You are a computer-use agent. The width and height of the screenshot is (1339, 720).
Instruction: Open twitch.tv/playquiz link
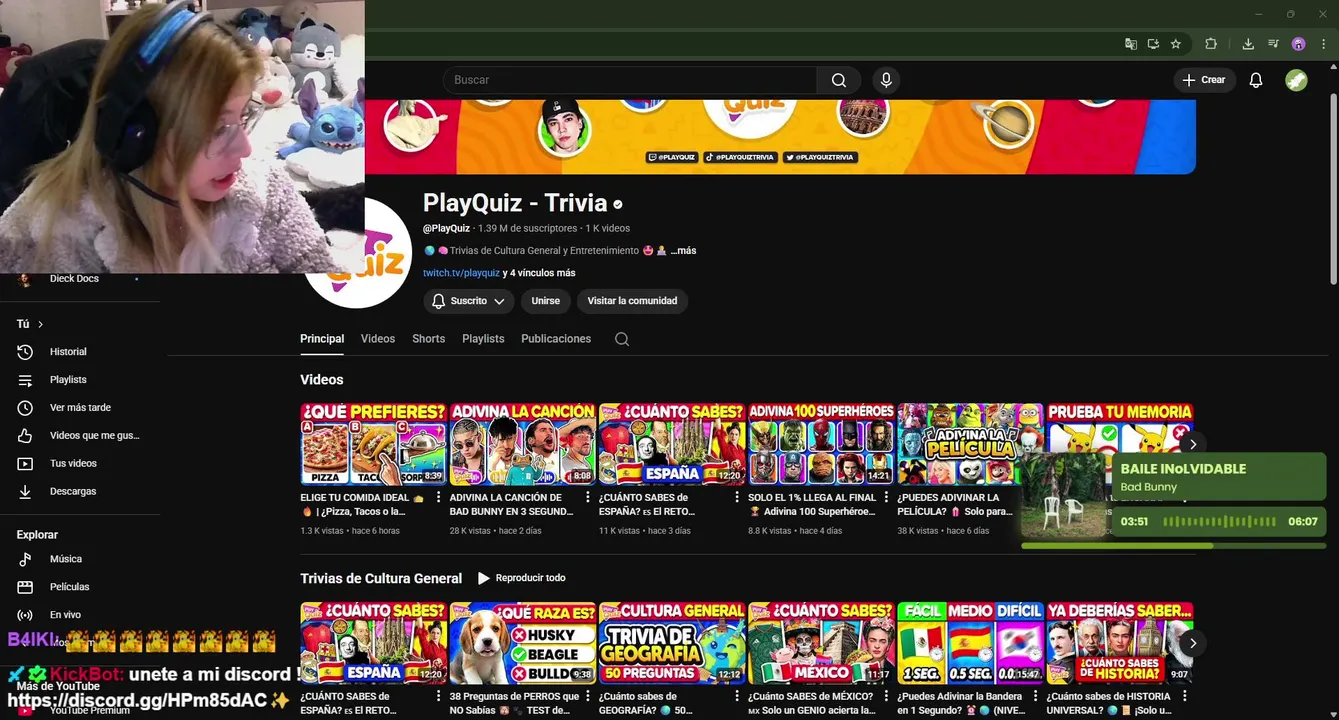click(461, 273)
